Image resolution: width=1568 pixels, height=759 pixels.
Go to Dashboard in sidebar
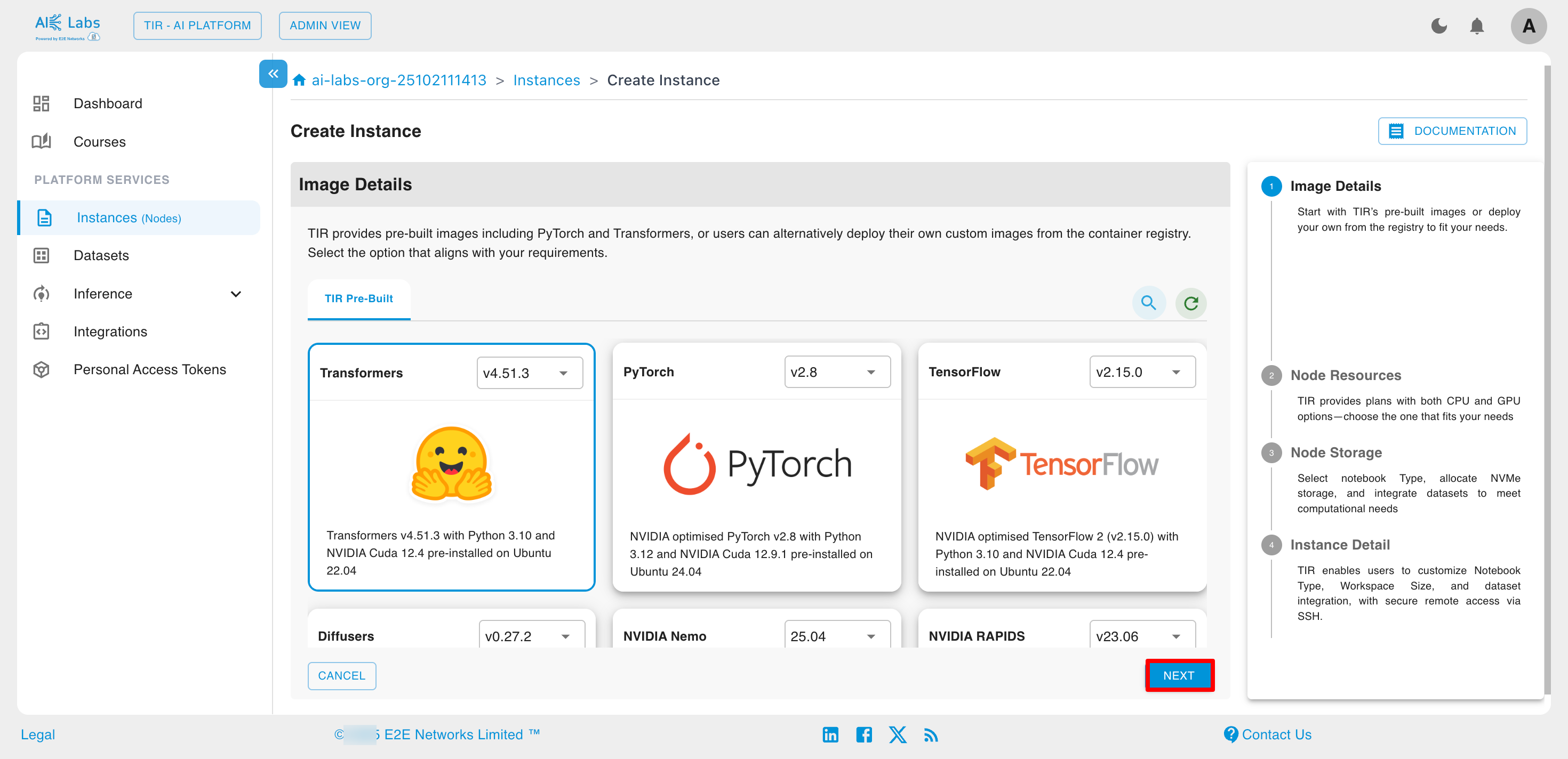(108, 103)
